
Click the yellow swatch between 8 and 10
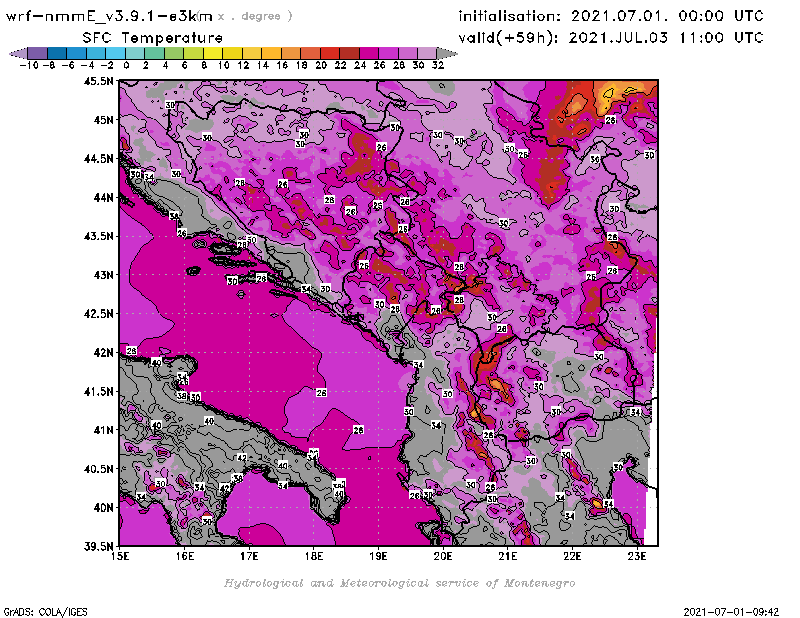(x=213, y=53)
